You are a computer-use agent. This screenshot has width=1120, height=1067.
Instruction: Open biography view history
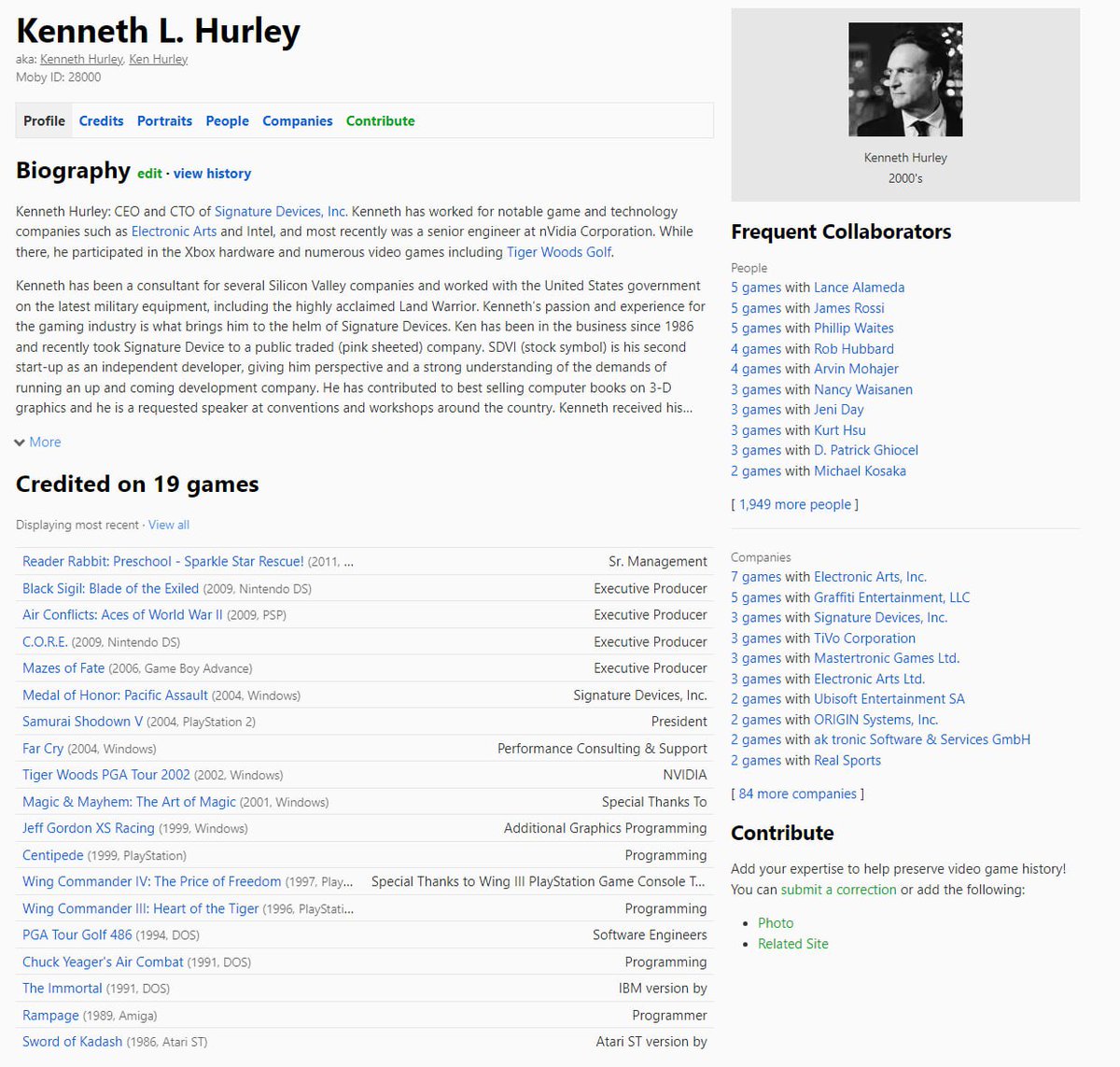click(212, 174)
